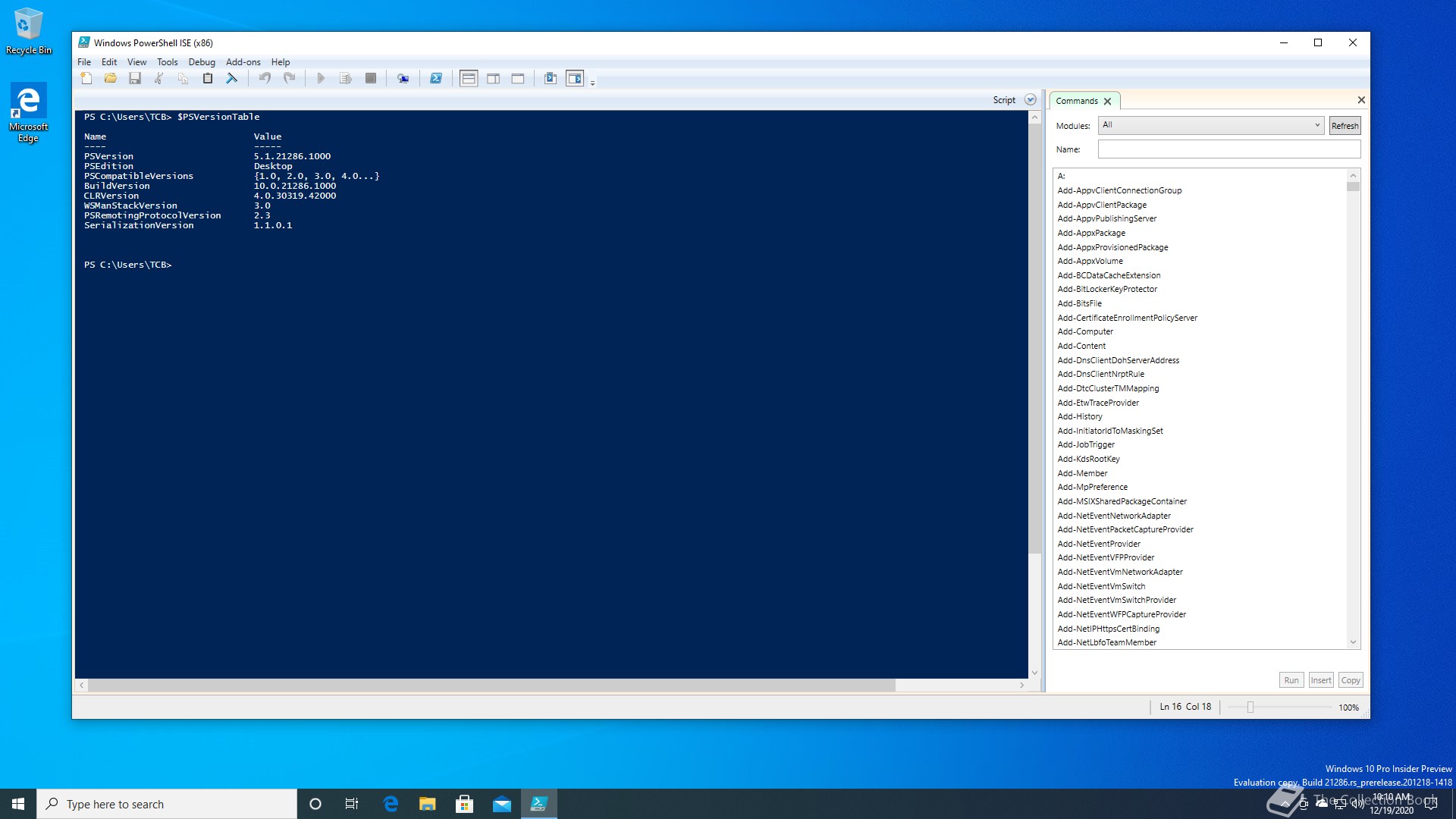
Task: Run selection toolbar icon
Action: pos(346,78)
